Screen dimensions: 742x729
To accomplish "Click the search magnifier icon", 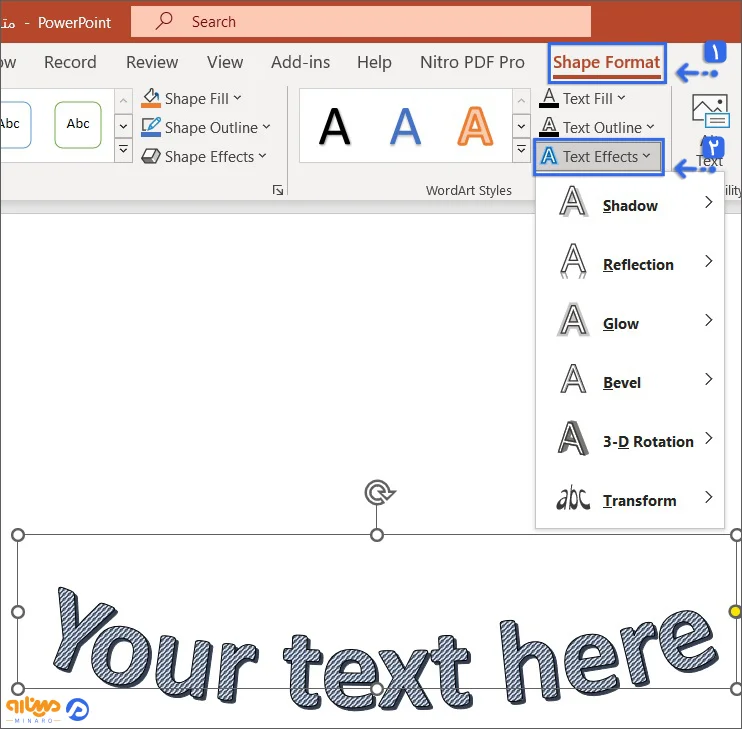I will [x=164, y=21].
